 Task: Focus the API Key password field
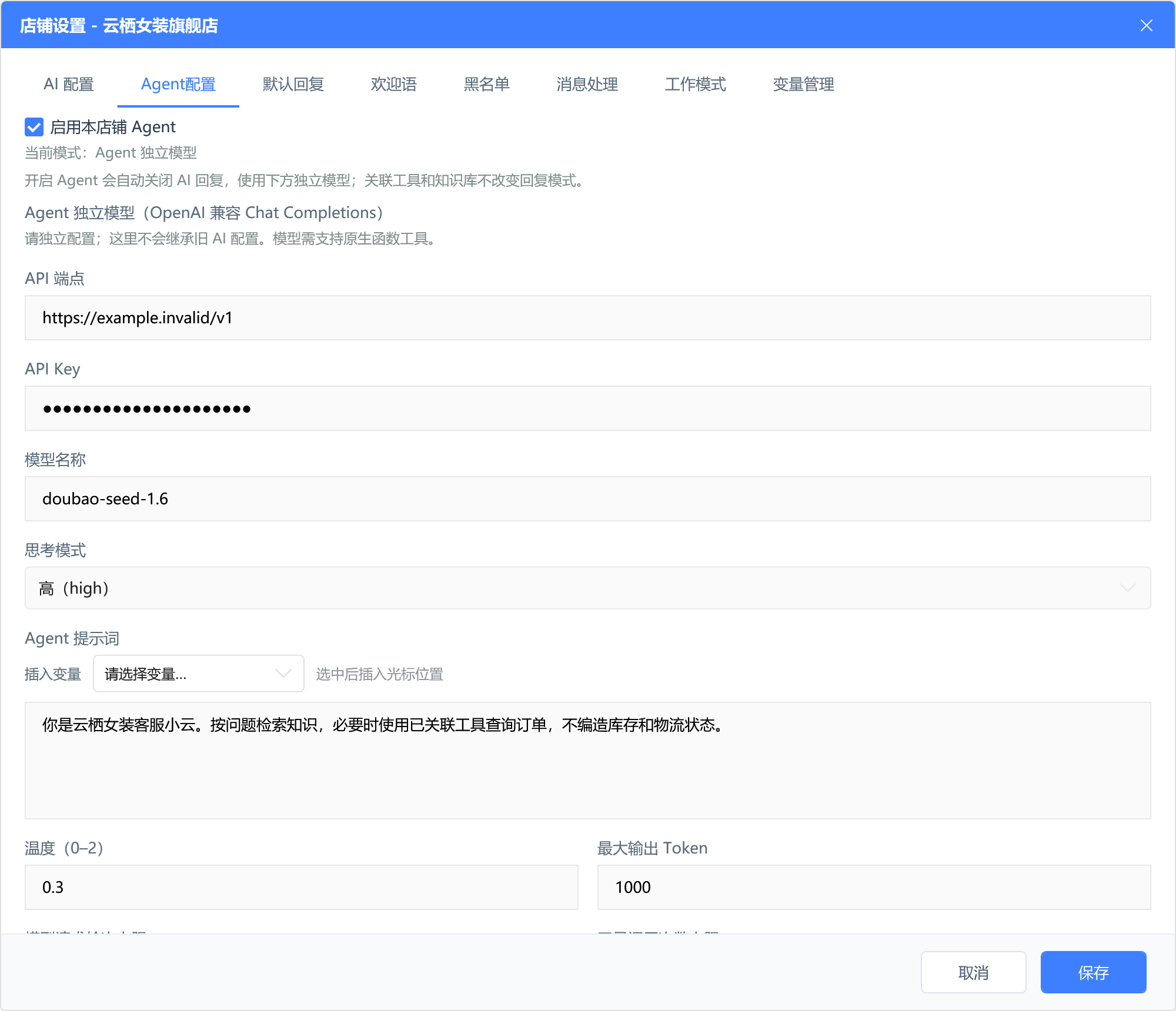[588, 408]
